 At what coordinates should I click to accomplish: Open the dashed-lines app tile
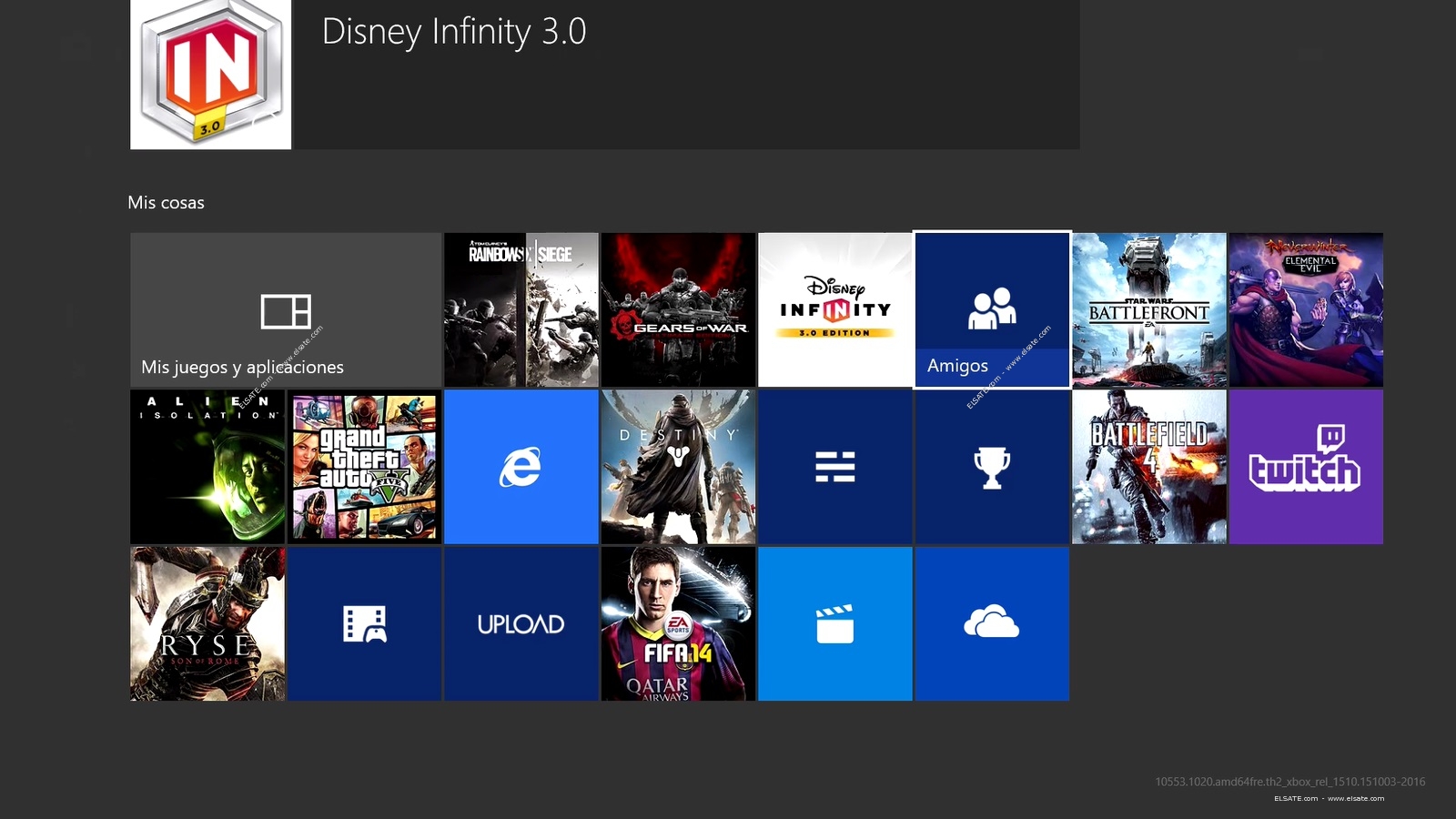pyautogui.click(x=835, y=467)
